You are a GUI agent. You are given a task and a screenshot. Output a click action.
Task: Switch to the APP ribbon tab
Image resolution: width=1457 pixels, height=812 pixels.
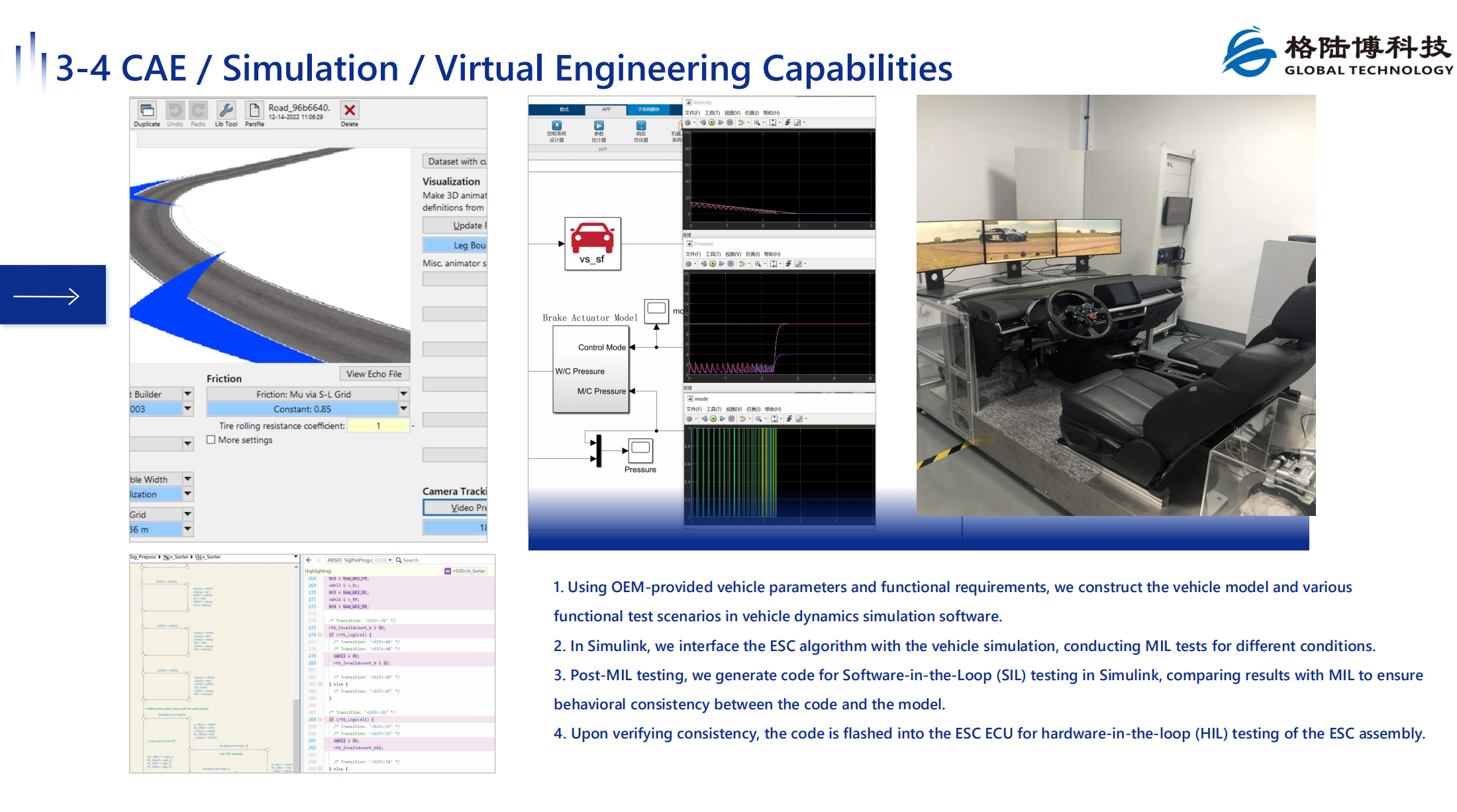point(606,109)
